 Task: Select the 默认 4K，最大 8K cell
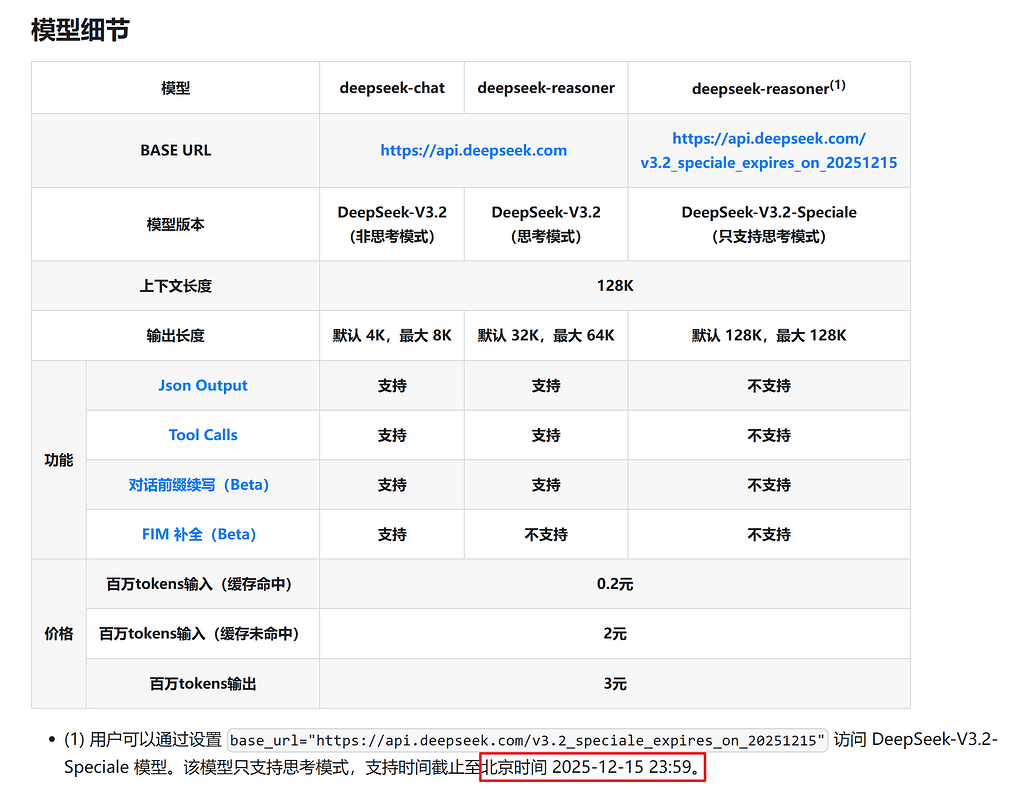tap(392, 336)
